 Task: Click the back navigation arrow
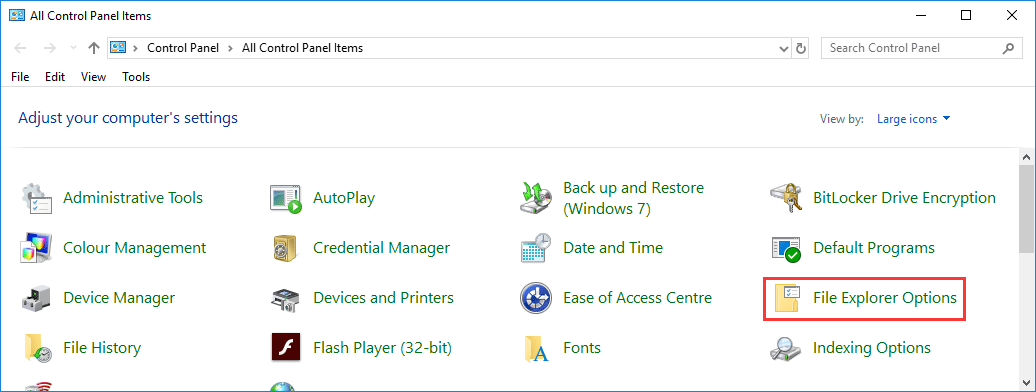(20, 48)
